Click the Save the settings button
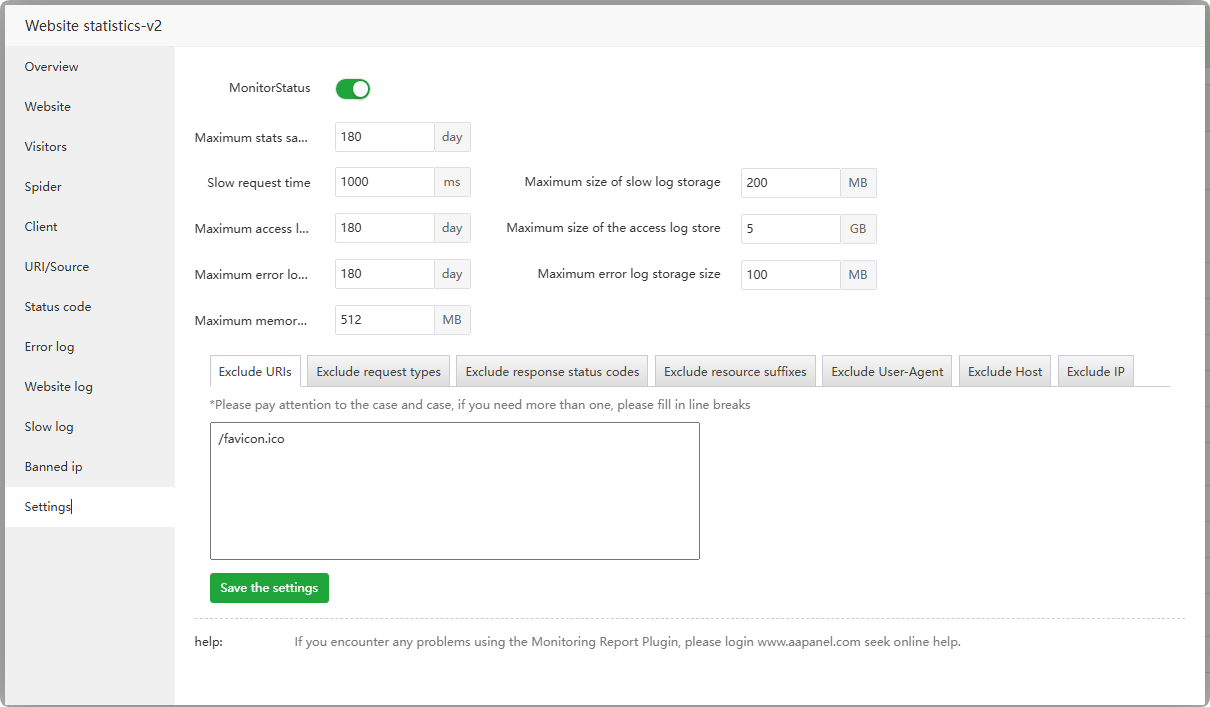The height and width of the screenshot is (707, 1210). click(x=269, y=588)
